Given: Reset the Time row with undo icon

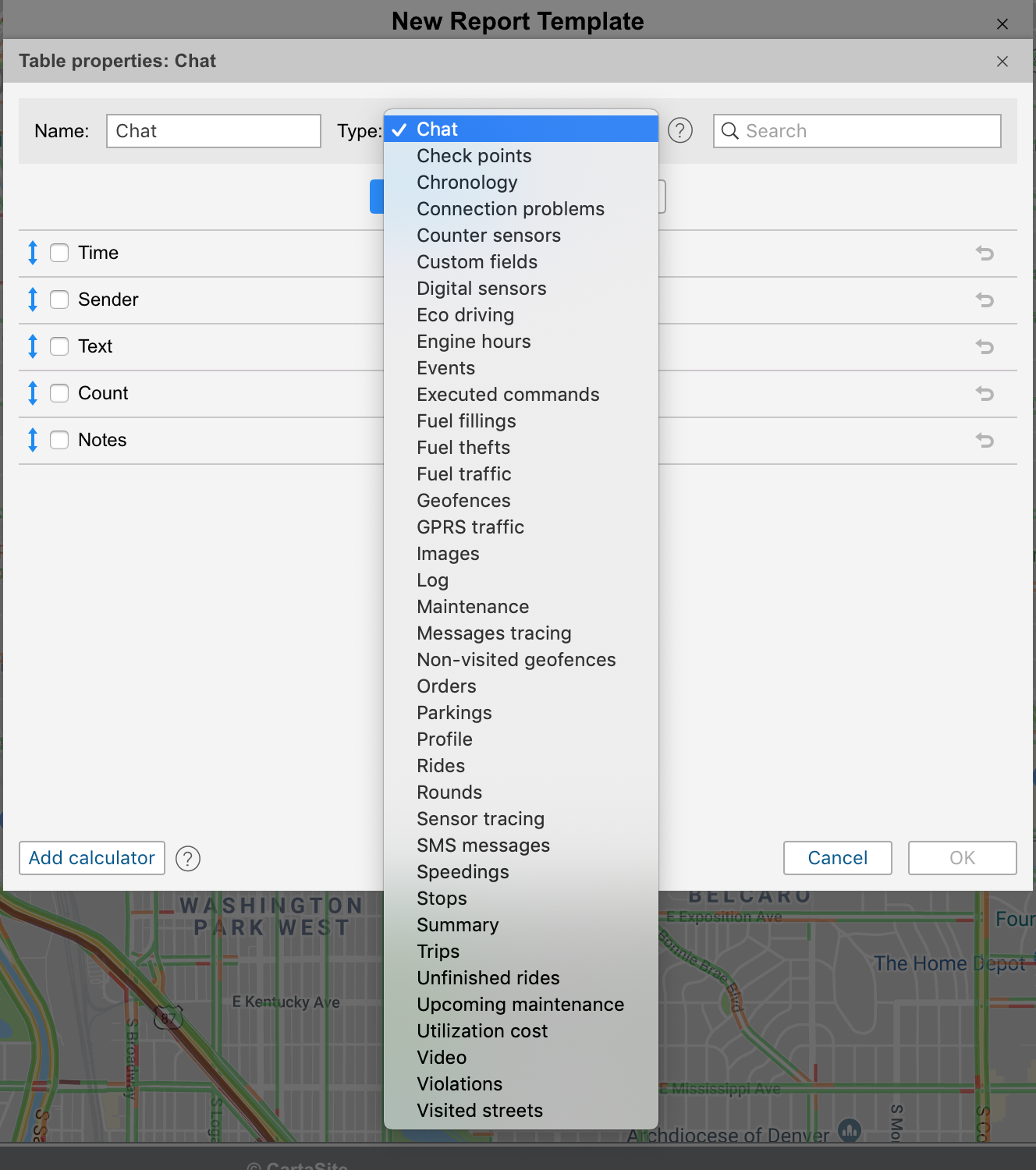Looking at the screenshot, I should click(x=985, y=253).
